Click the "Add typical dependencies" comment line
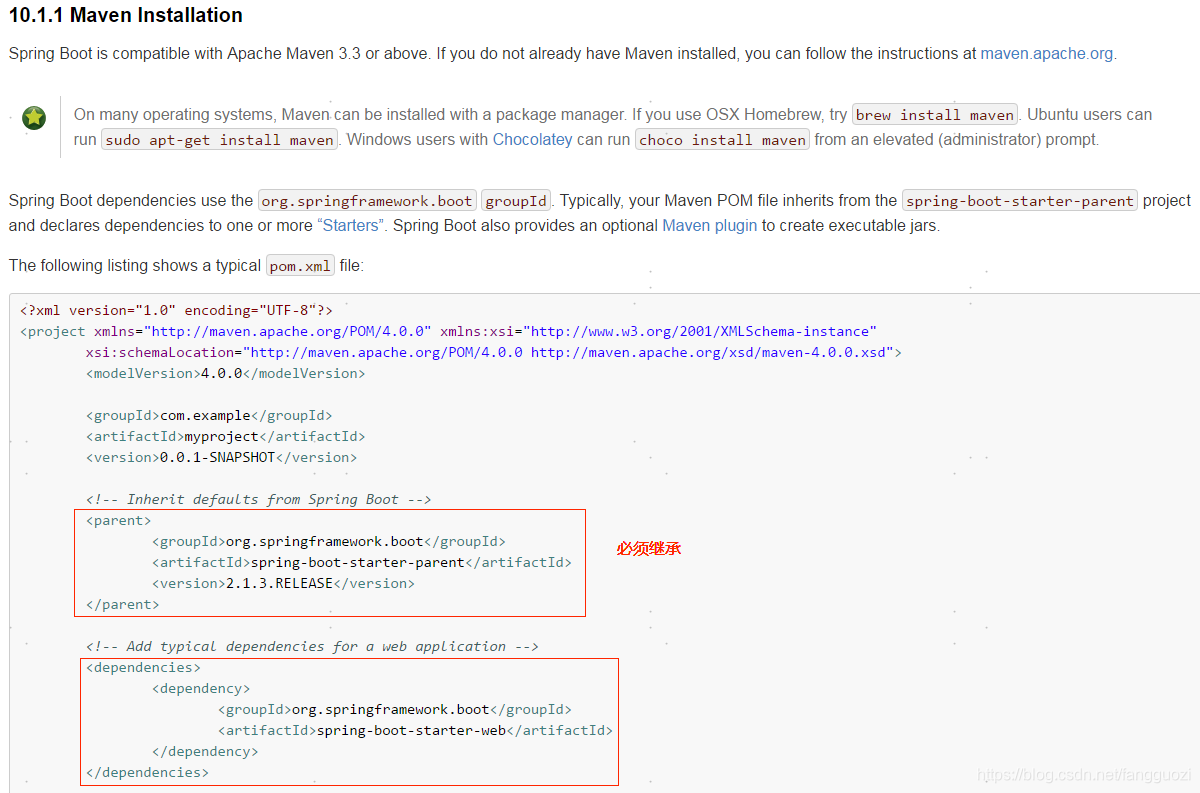This screenshot has height=793, width=1200. (x=312, y=646)
